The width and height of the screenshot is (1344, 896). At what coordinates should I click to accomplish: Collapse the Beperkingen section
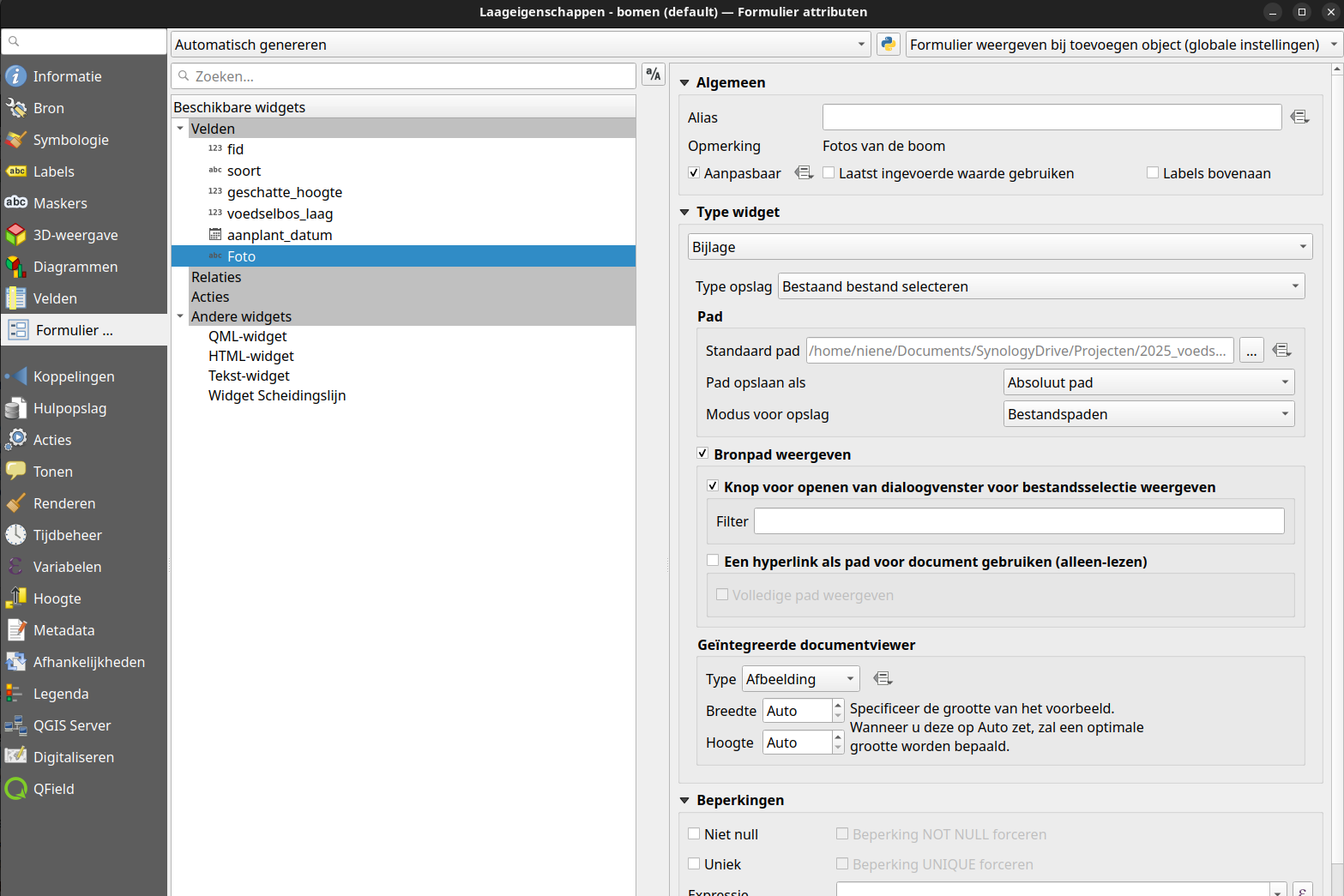[x=685, y=800]
